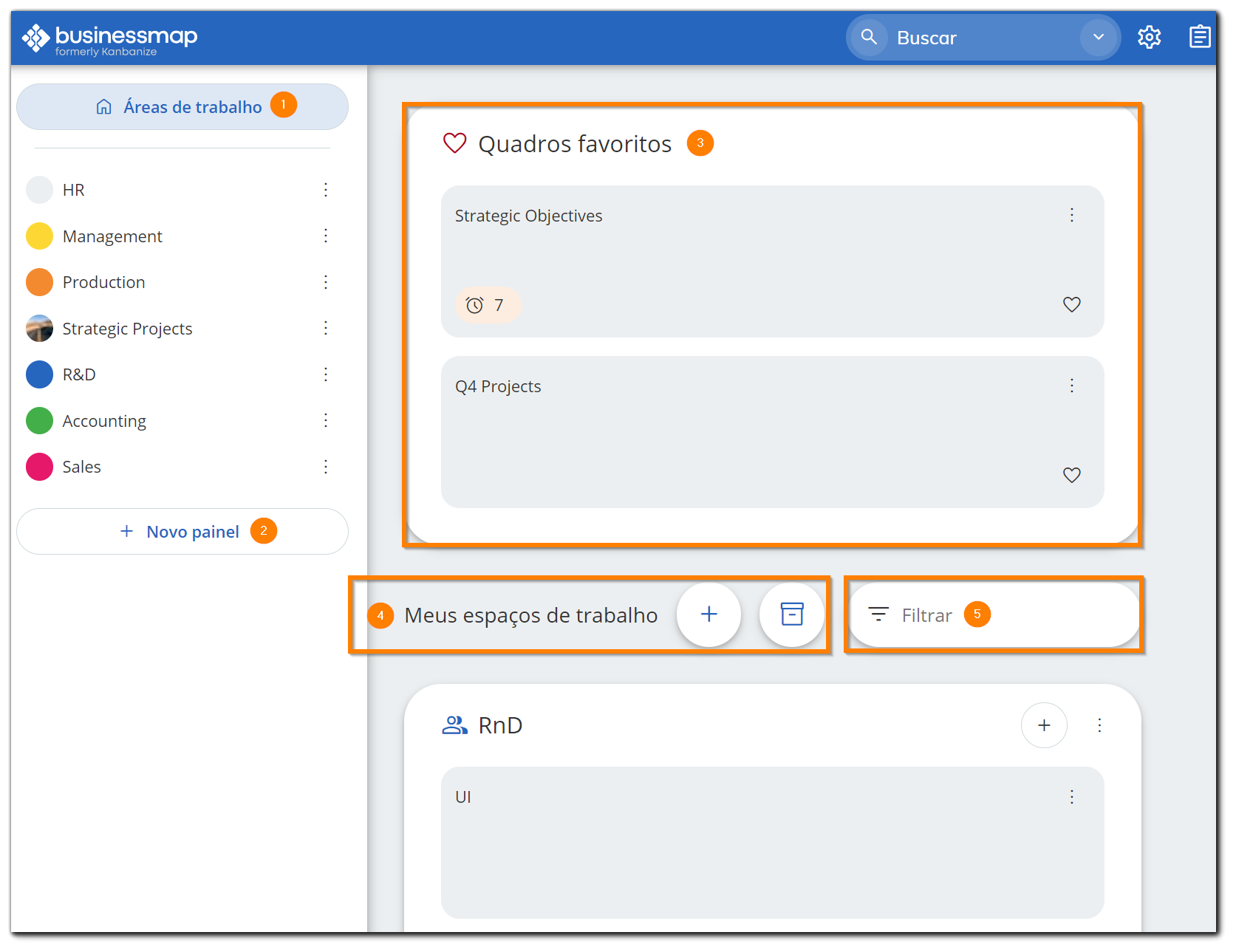1236x952 pixels.
Task: Open the Production dashboard
Action: pyautogui.click(x=104, y=282)
